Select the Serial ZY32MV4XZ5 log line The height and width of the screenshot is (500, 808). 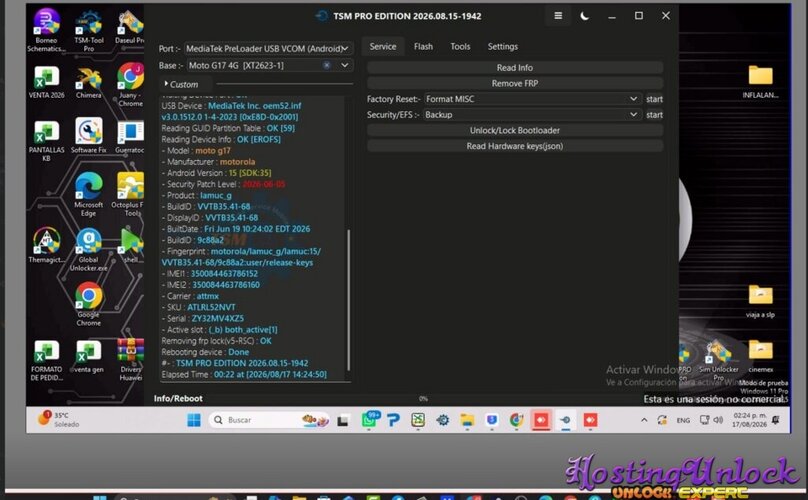(203, 319)
